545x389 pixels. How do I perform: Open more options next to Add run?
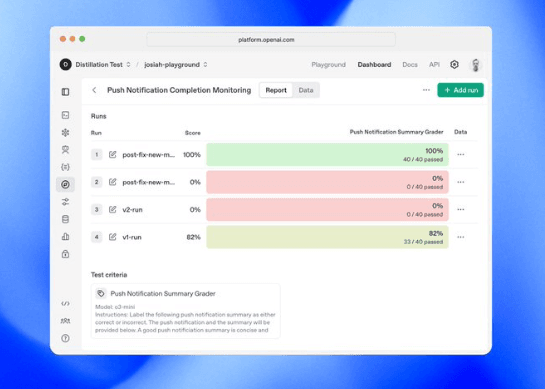[426, 90]
